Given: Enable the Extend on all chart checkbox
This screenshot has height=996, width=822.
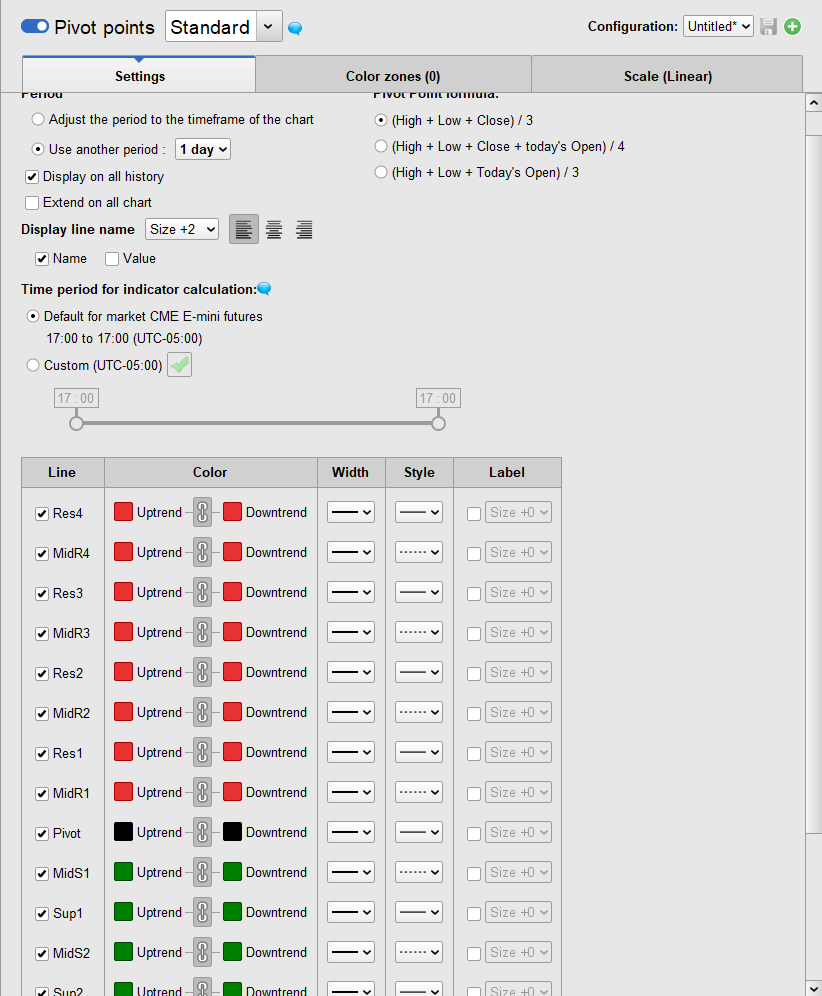Looking at the screenshot, I should 32,203.
